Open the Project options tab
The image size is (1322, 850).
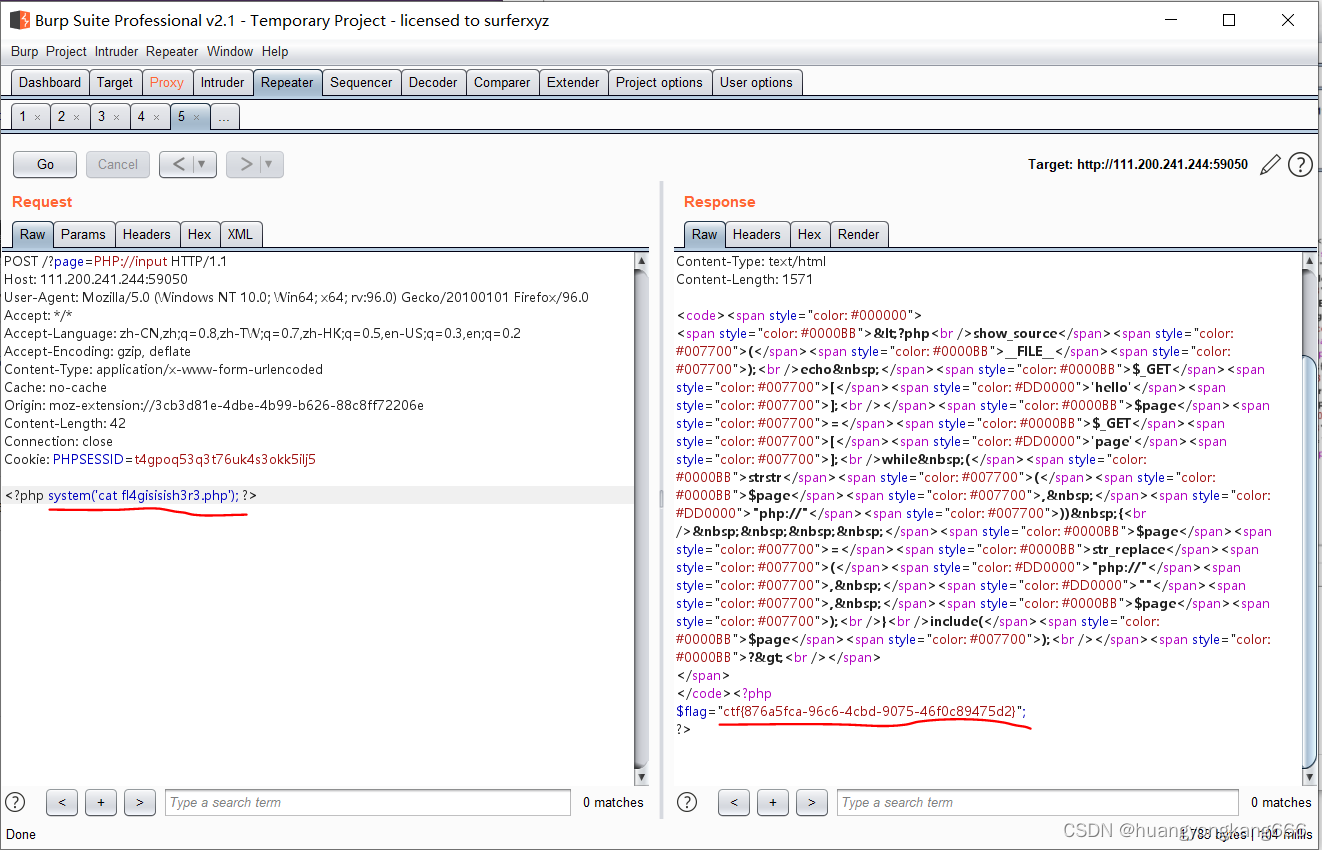[x=659, y=83]
